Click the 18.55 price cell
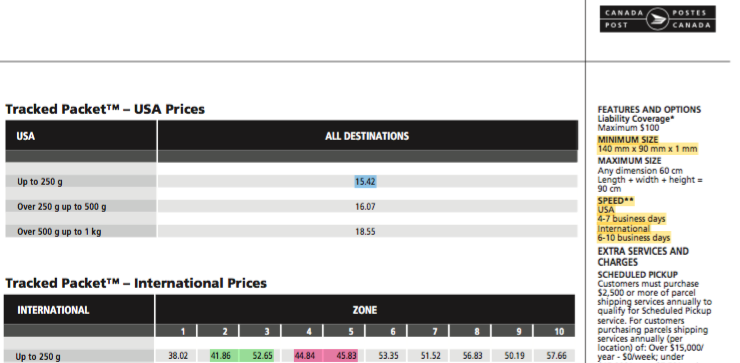 point(365,232)
